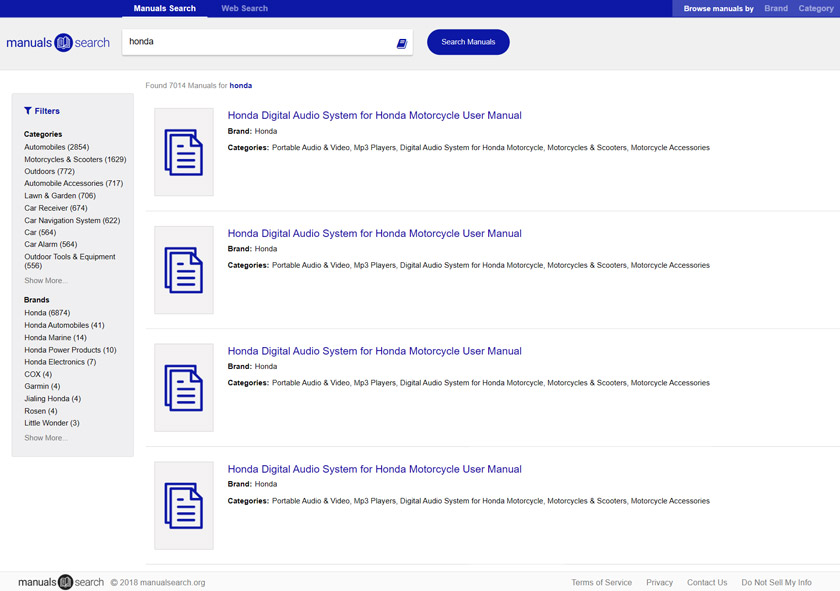
Task: Click the manuals search logo in header
Action: tap(58, 43)
